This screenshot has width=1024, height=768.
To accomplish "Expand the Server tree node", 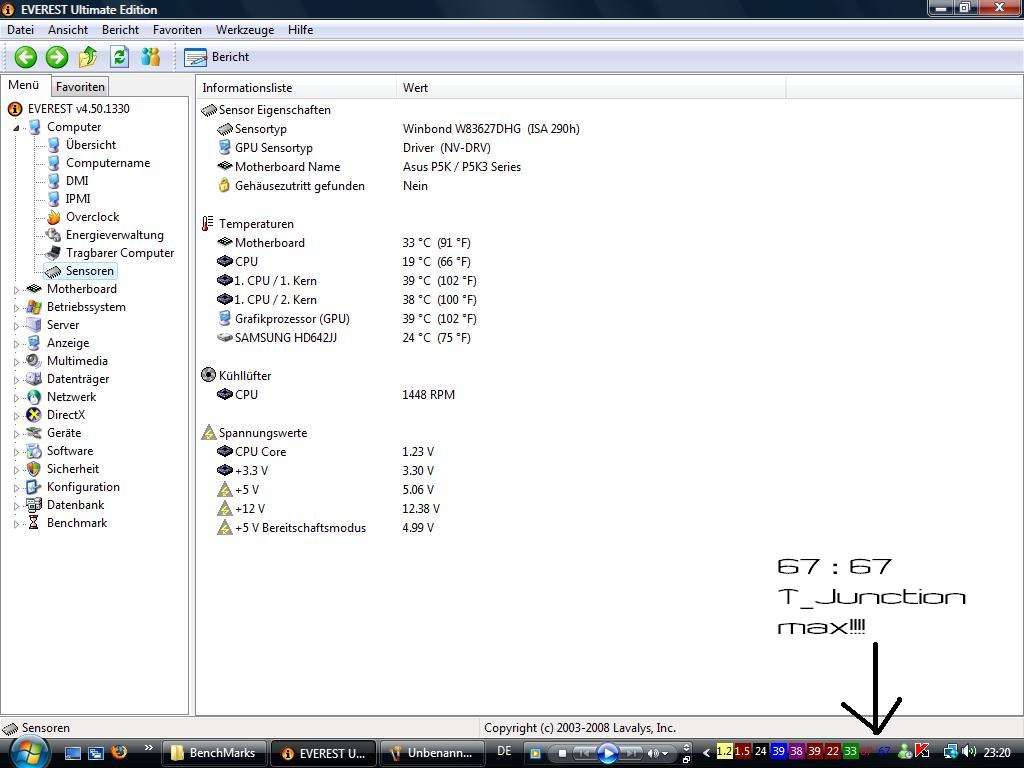I will 16,325.
